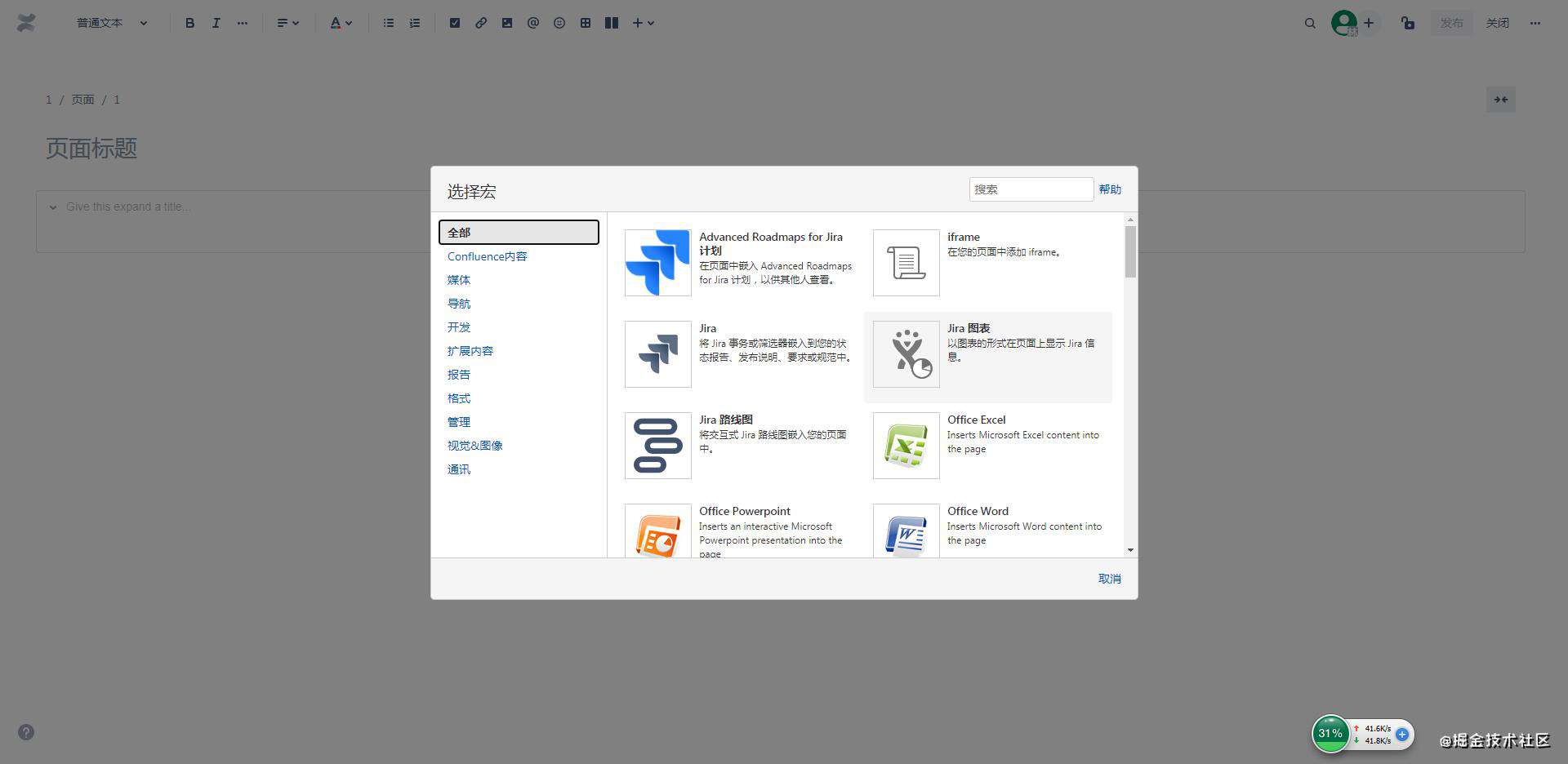Screen dimensions: 1568x764
Task: Click 取消 to cancel macro selection
Action: pos(1110,579)
